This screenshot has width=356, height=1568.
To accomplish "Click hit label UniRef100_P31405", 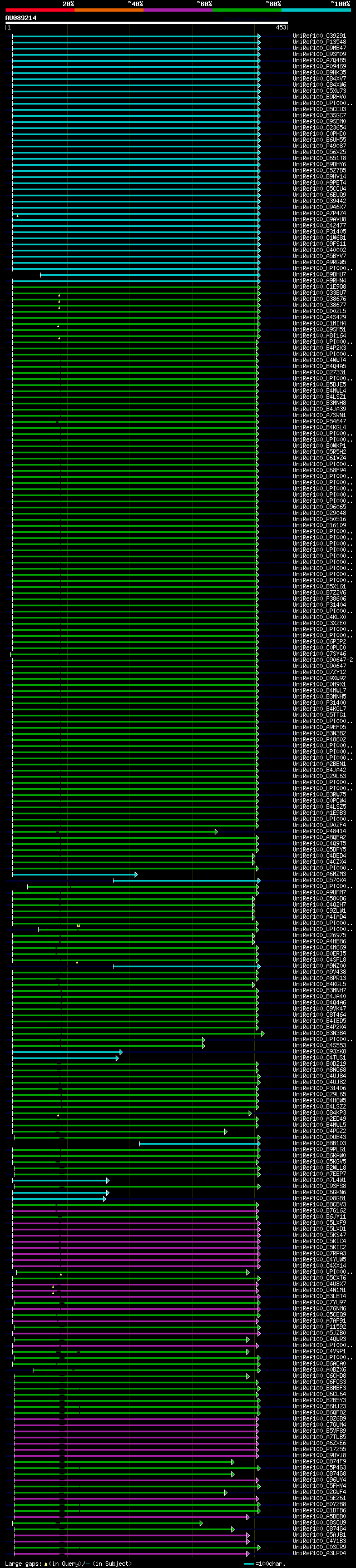I will tap(319, 231).
